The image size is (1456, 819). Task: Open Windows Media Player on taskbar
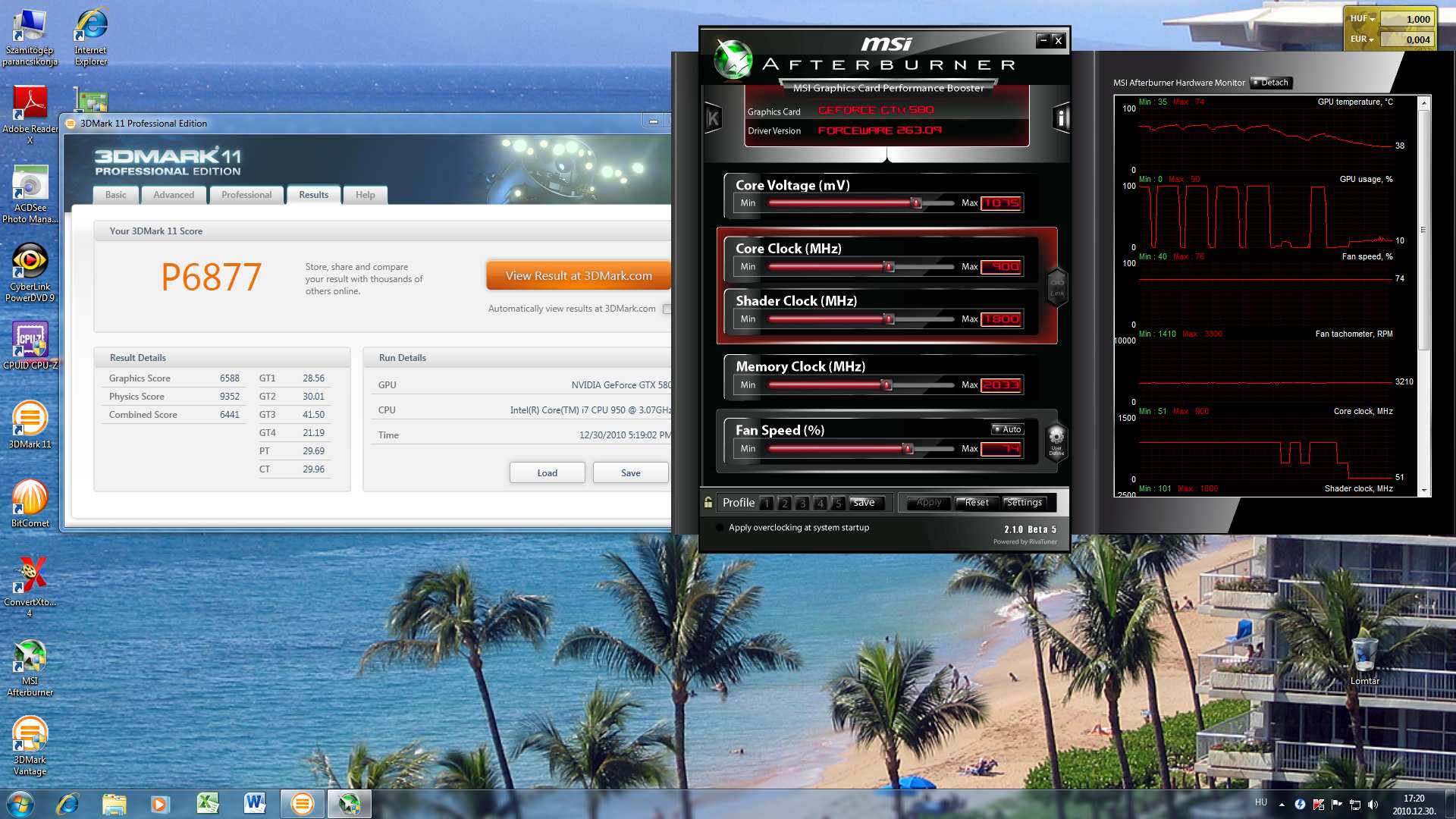click(160, 803)
